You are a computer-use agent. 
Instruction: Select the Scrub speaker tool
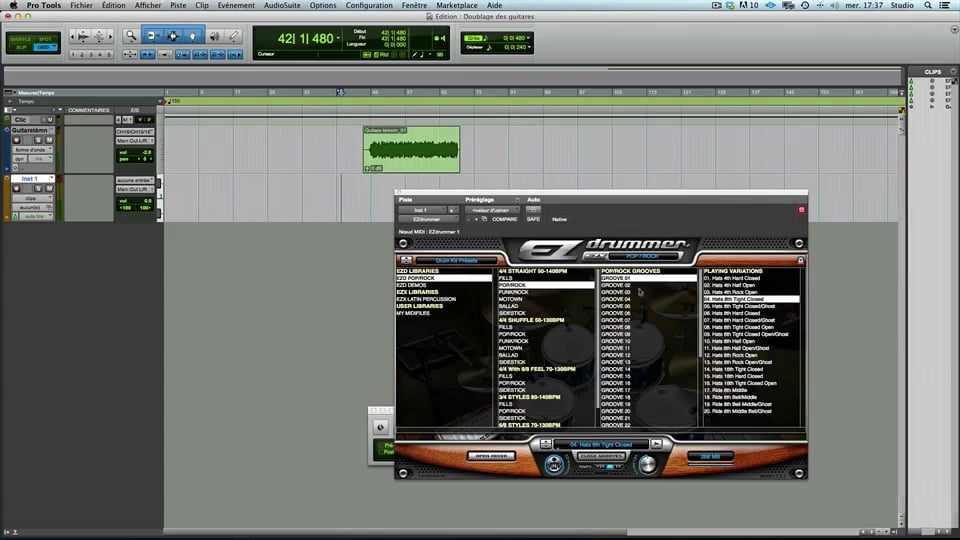pyautogui.click(x=213, y=37)
